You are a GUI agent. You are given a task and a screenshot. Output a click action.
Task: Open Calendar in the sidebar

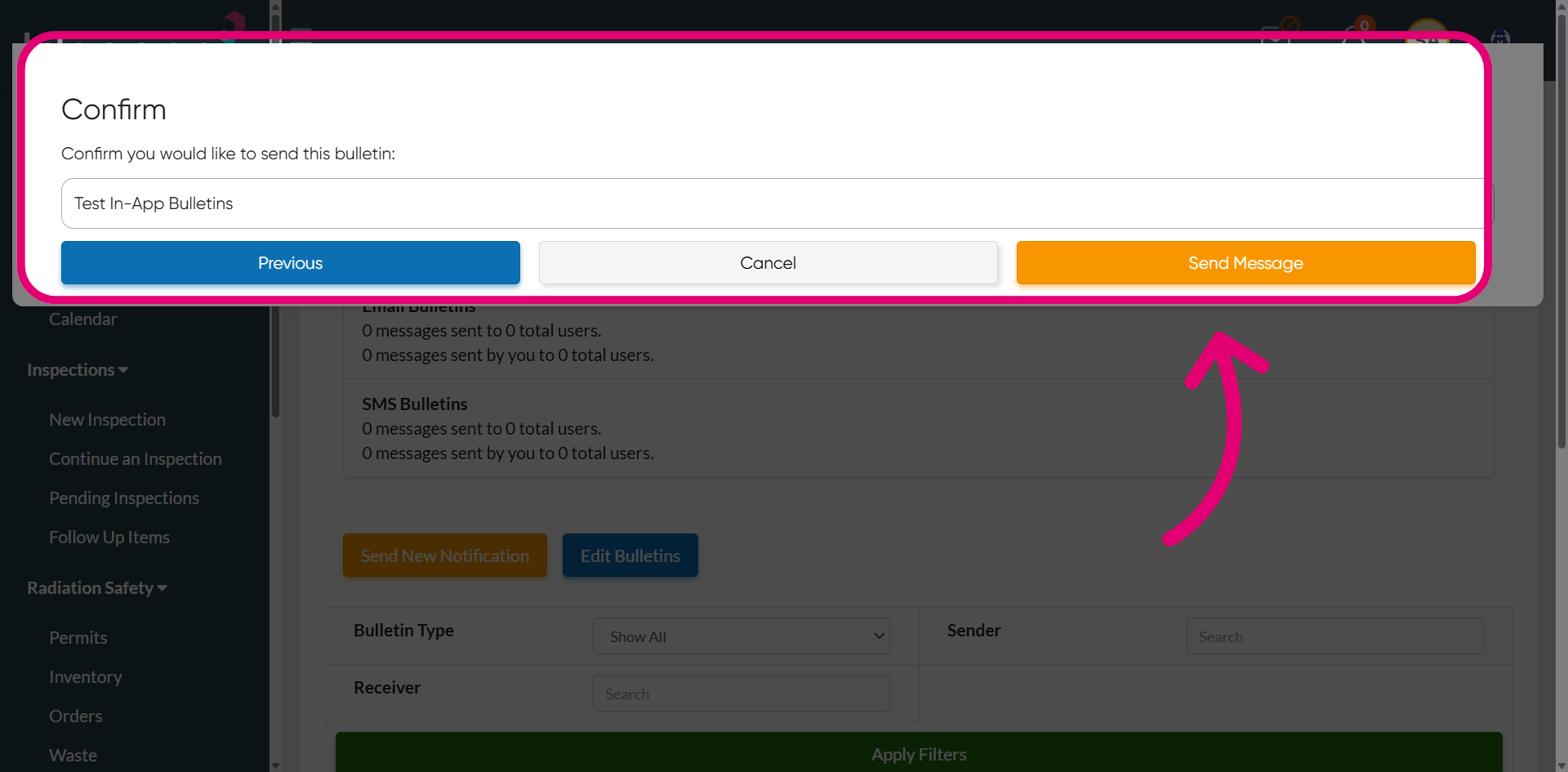click(82, 319)
